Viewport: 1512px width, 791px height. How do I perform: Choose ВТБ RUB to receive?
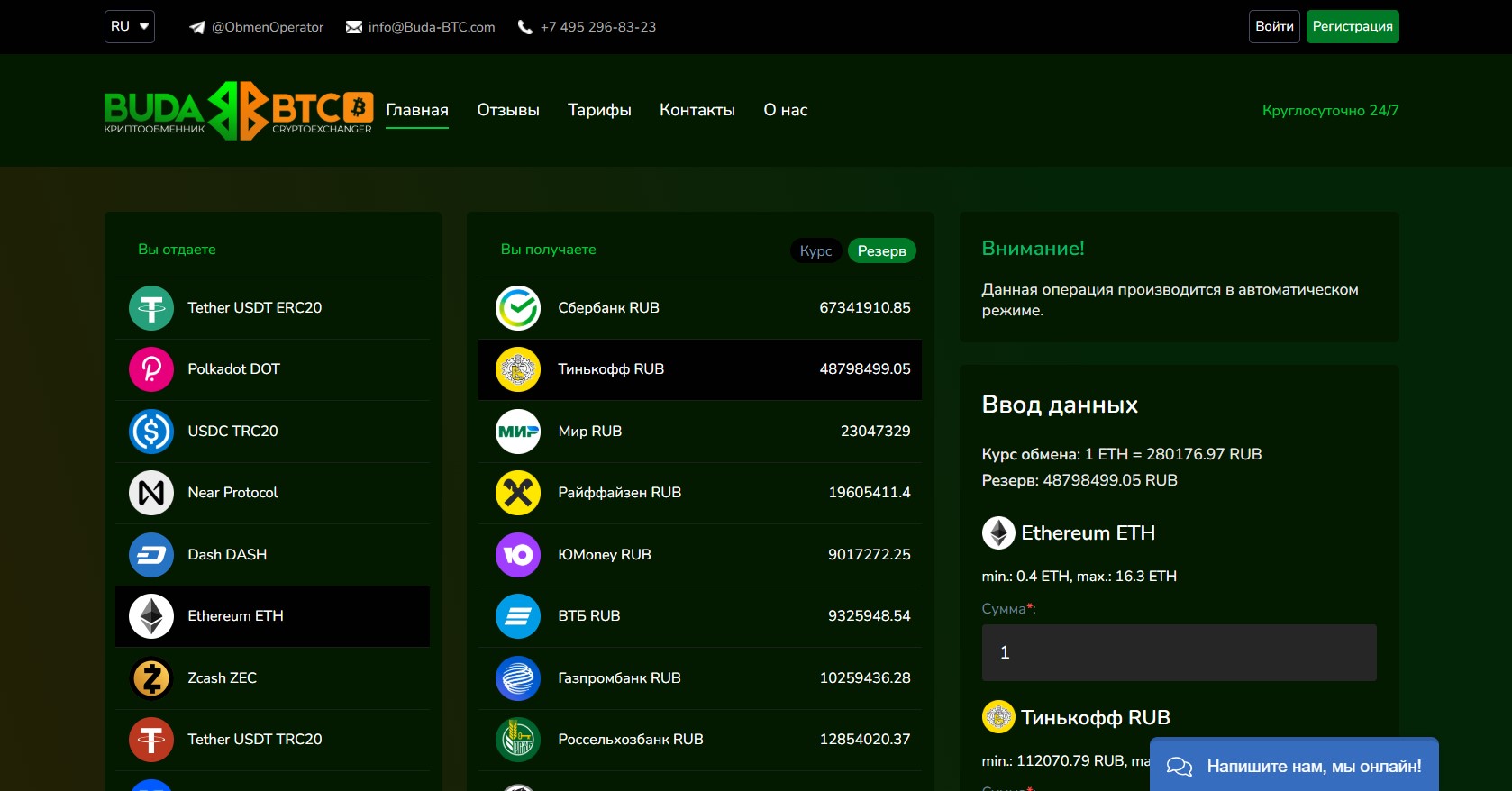(x=700, y=616)
